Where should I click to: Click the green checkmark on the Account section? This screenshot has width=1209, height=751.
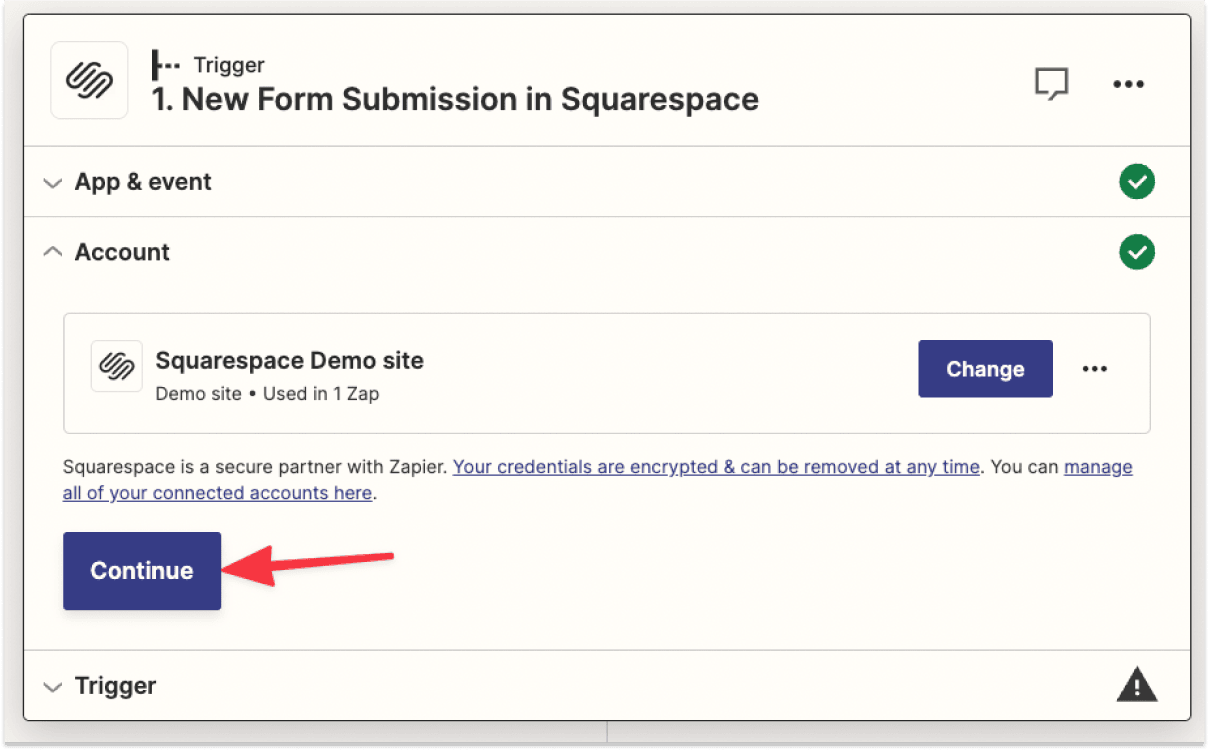click(1136, 252)
